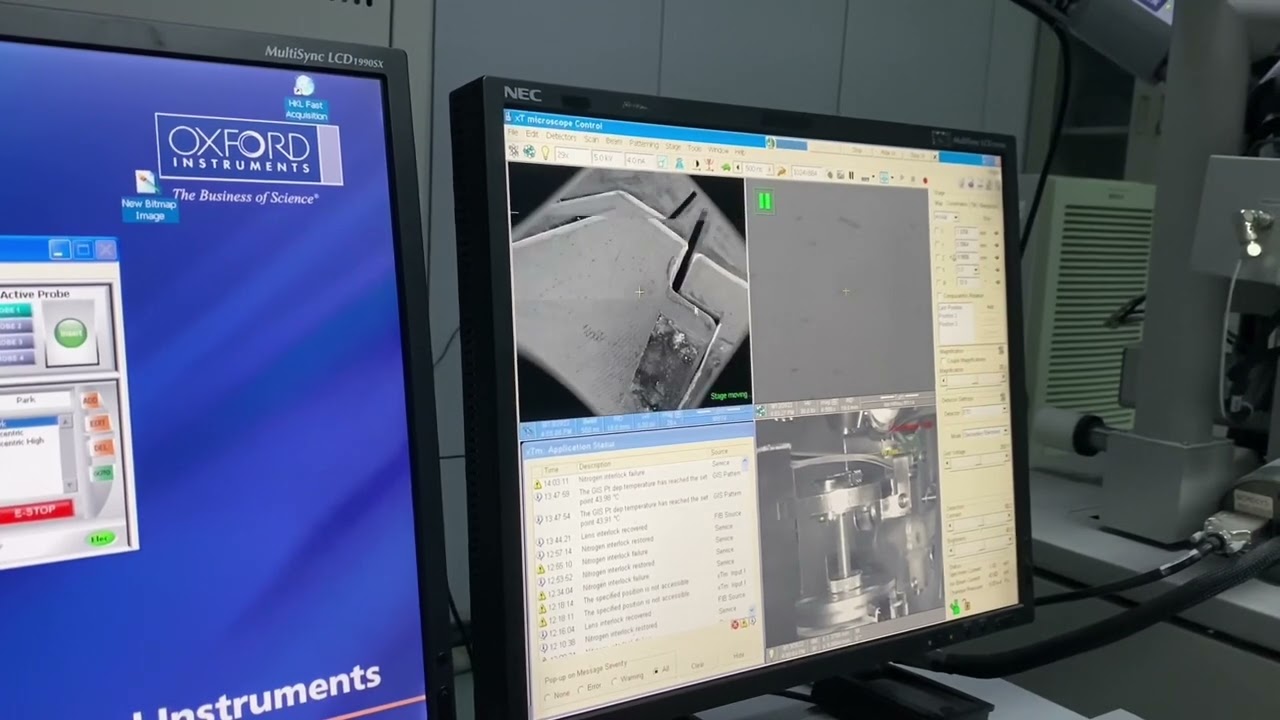Click the Description column header

(594, 466)
